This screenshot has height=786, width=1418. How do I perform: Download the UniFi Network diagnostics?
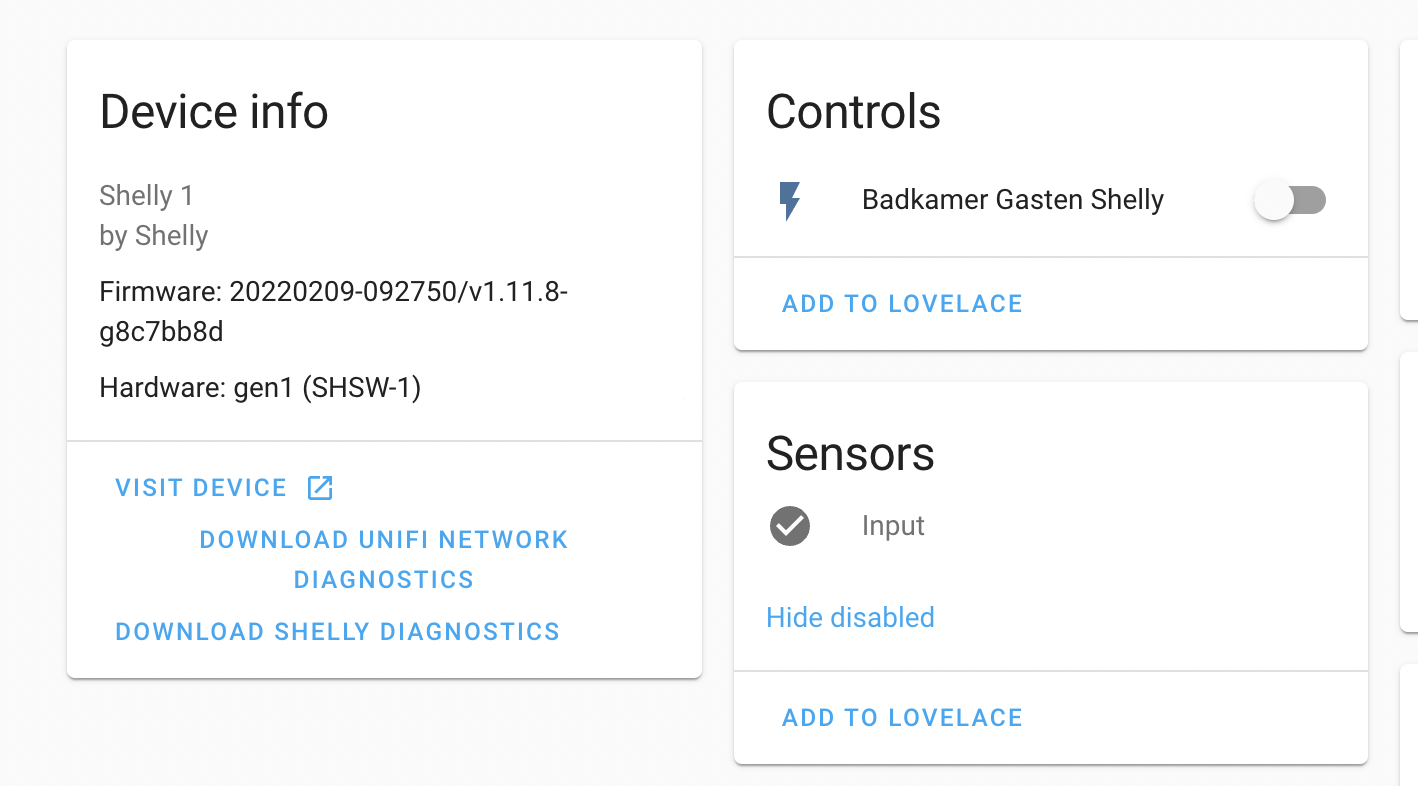(x=384, y=558)
